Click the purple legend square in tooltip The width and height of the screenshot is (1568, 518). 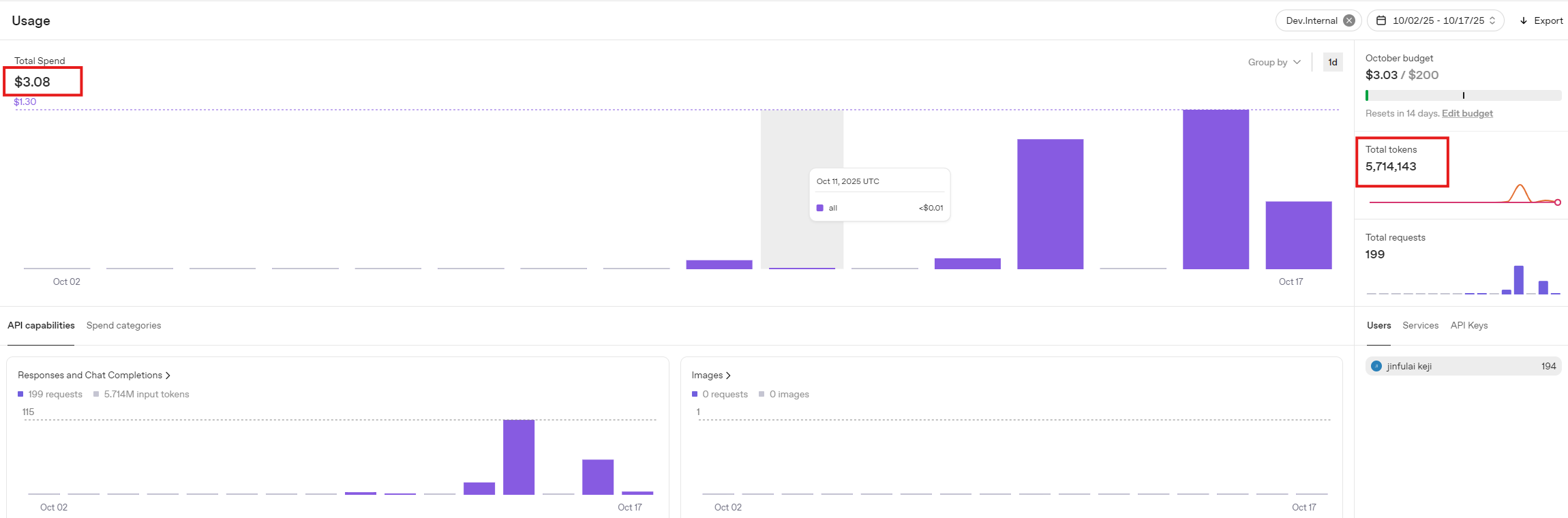(x=819, y=208)
